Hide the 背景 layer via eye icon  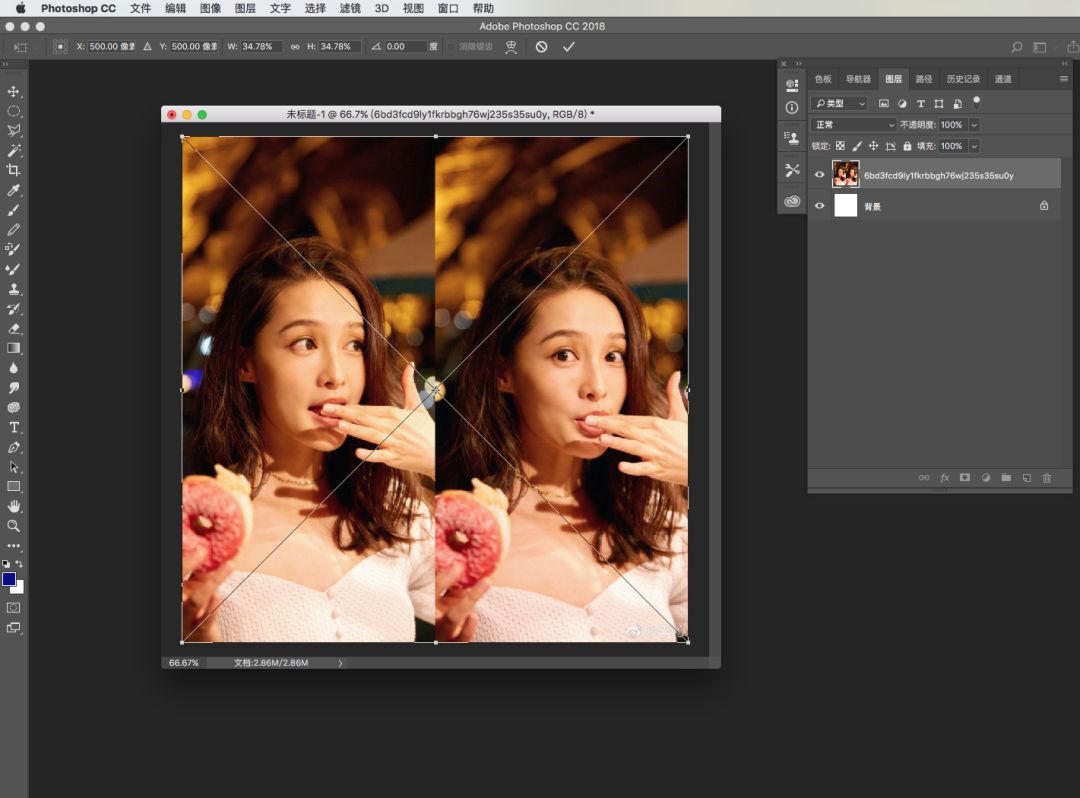(820, 206)
